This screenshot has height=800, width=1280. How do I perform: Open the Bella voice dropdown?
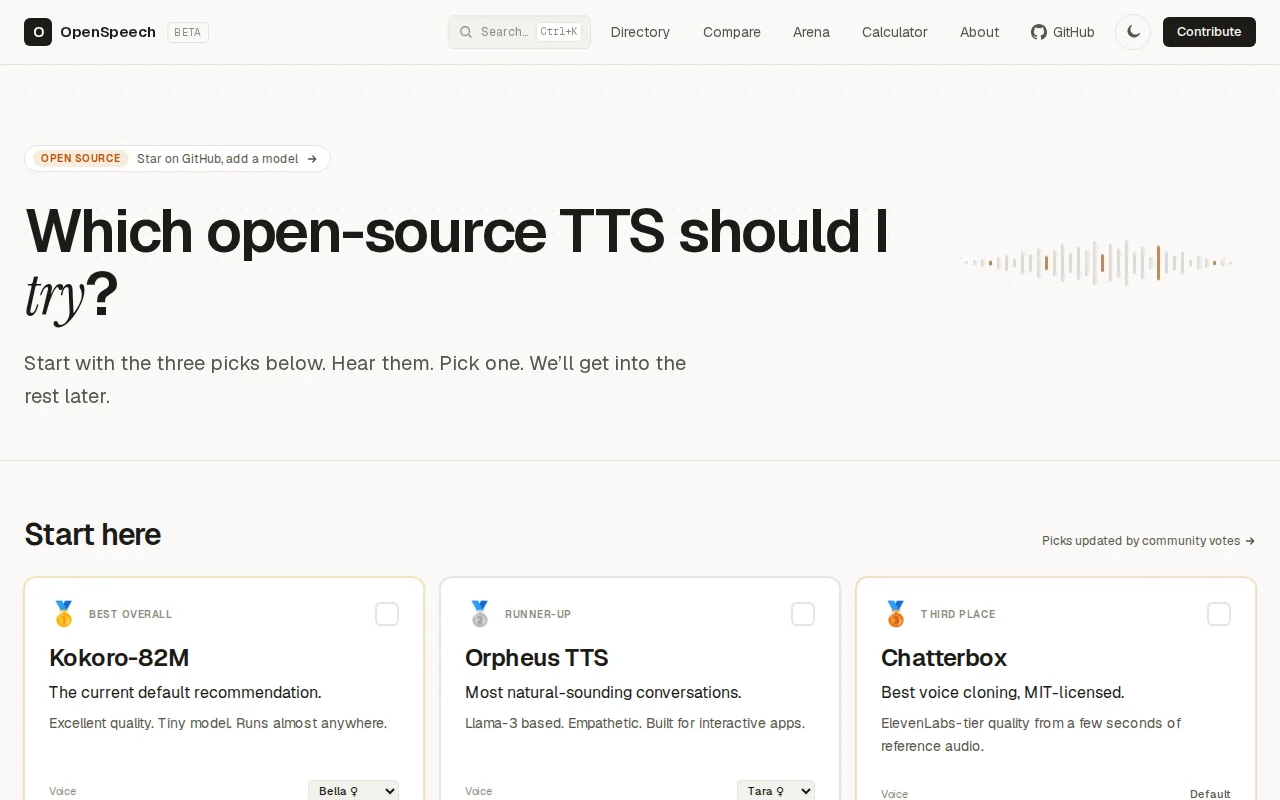pos(353,791)
